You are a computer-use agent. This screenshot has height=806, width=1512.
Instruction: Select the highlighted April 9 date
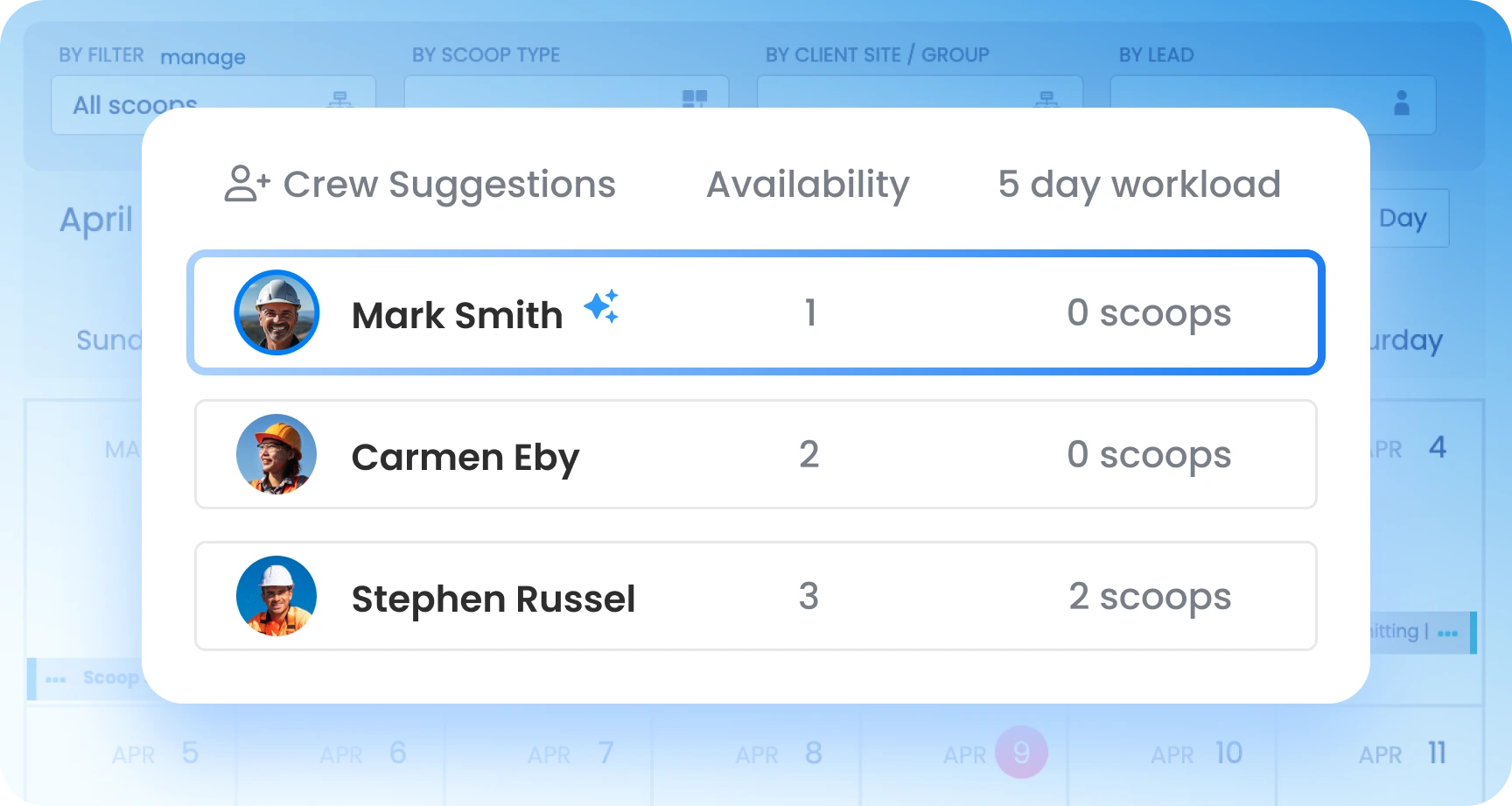(x=1021, y=752)
